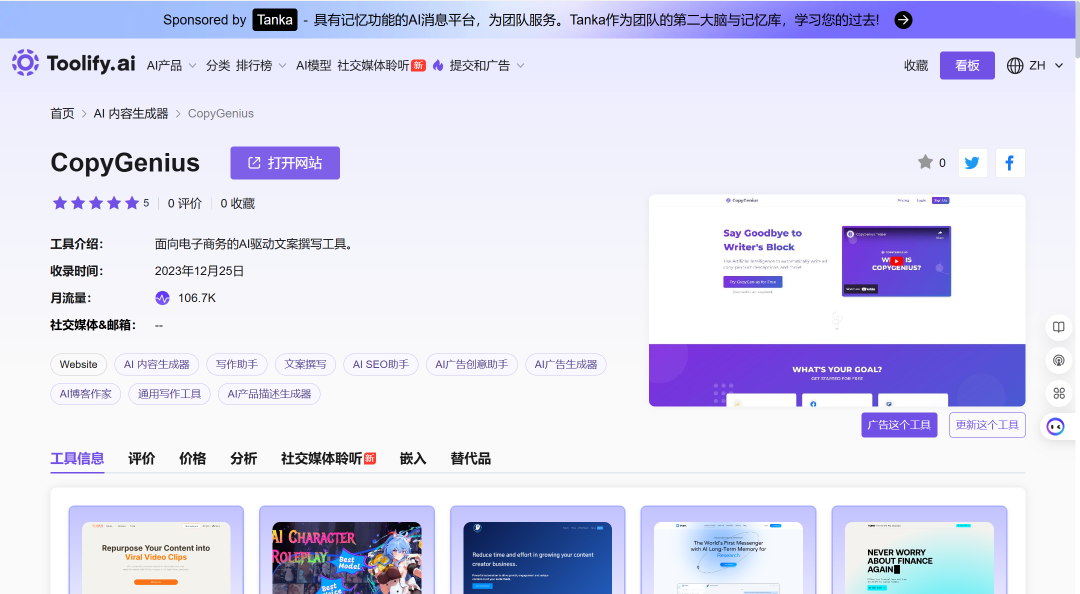The image size is (1080, 594).
Task: Select the 写作助手 tag
Action: pyautogui.click(x=237, y=365)
